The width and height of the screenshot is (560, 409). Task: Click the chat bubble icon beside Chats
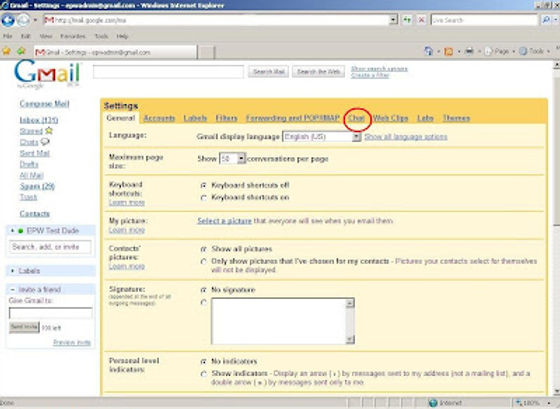45,142
